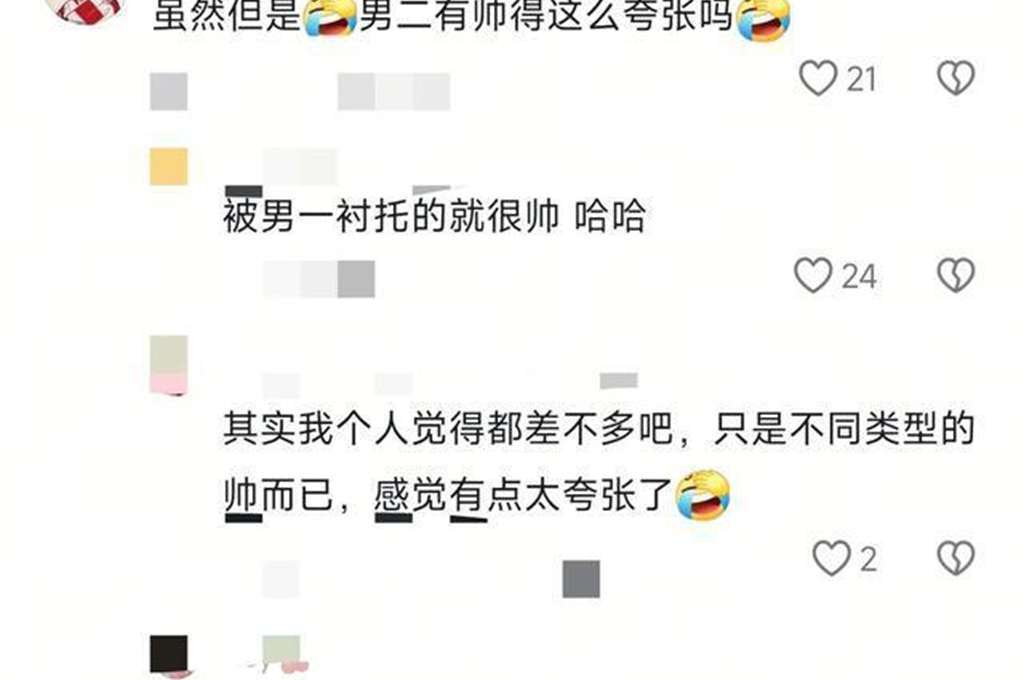Open the black avatar at the bottom
The width and height of the screenshot is (1024, 680).
pyautogui.click(x=168, y=655)
